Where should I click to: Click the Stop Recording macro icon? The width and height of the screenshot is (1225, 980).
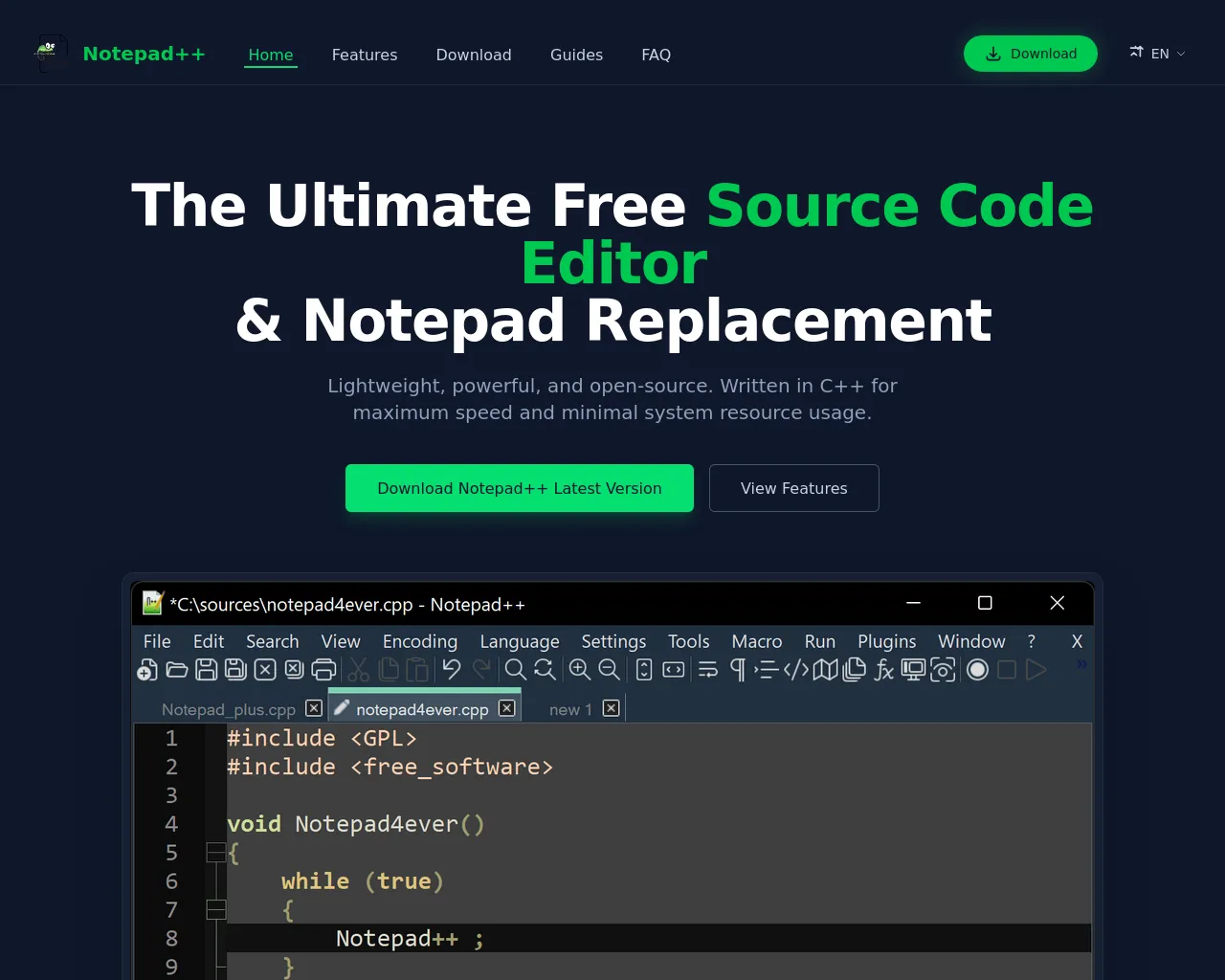point(1007,670)
